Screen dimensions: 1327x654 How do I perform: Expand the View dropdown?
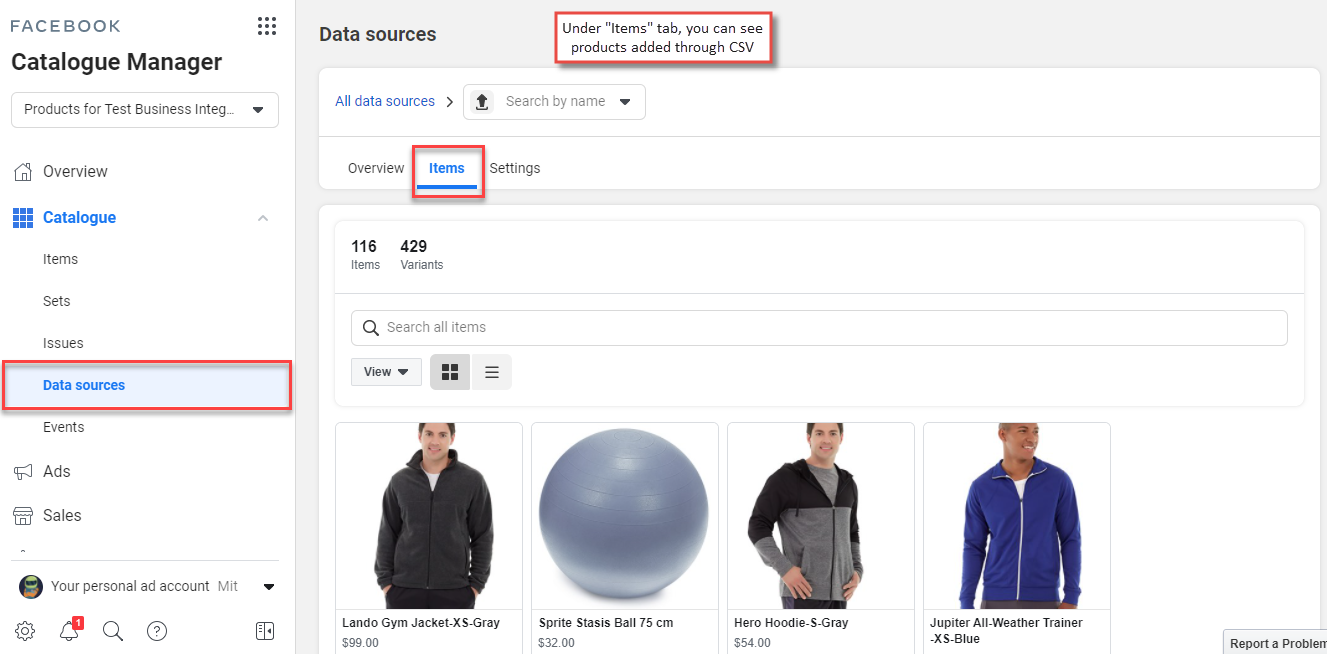[x=386, y=372]
